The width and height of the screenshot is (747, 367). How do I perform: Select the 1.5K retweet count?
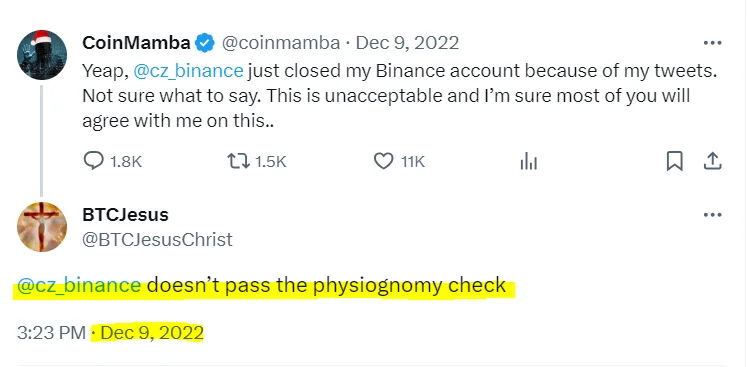(x=271, y=162)
